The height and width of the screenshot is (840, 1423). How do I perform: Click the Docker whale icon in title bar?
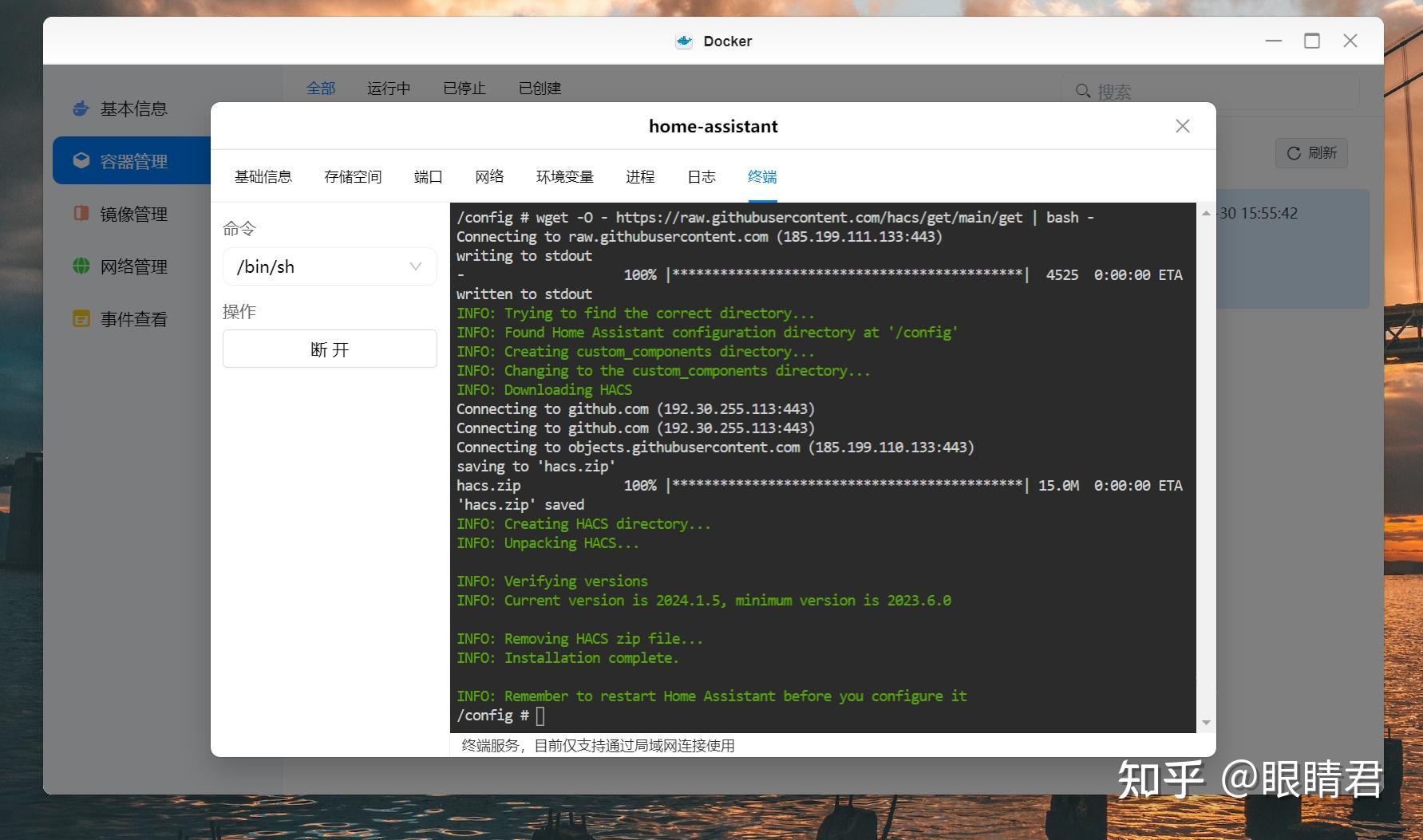[684, 41]
